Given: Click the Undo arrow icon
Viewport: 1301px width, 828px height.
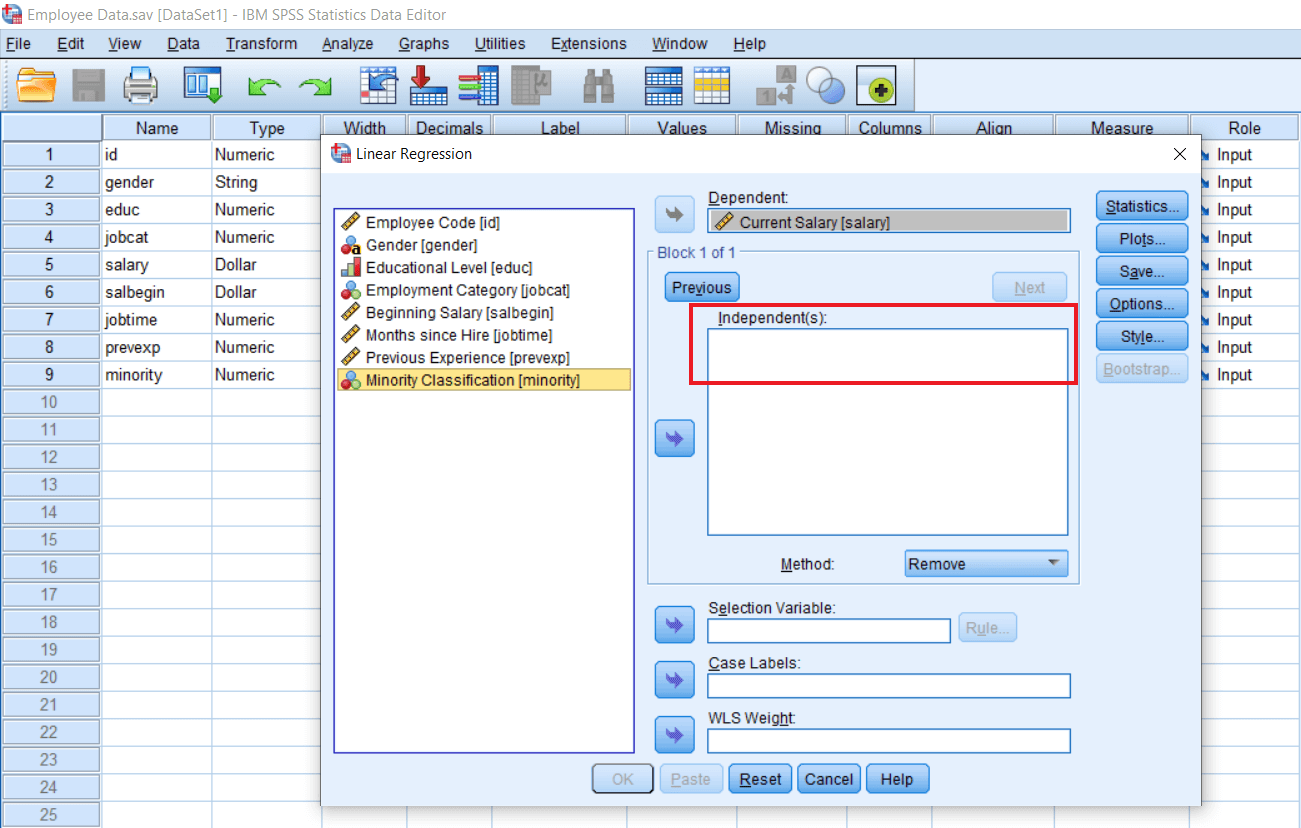Looking at the screenshot, I should 264,88.
